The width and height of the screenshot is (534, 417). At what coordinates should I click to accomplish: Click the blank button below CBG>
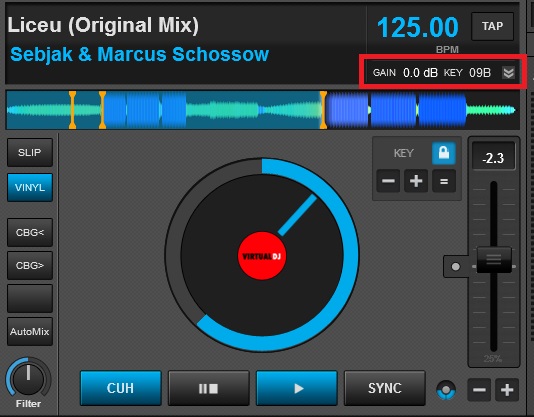click(x=30, y=298)
